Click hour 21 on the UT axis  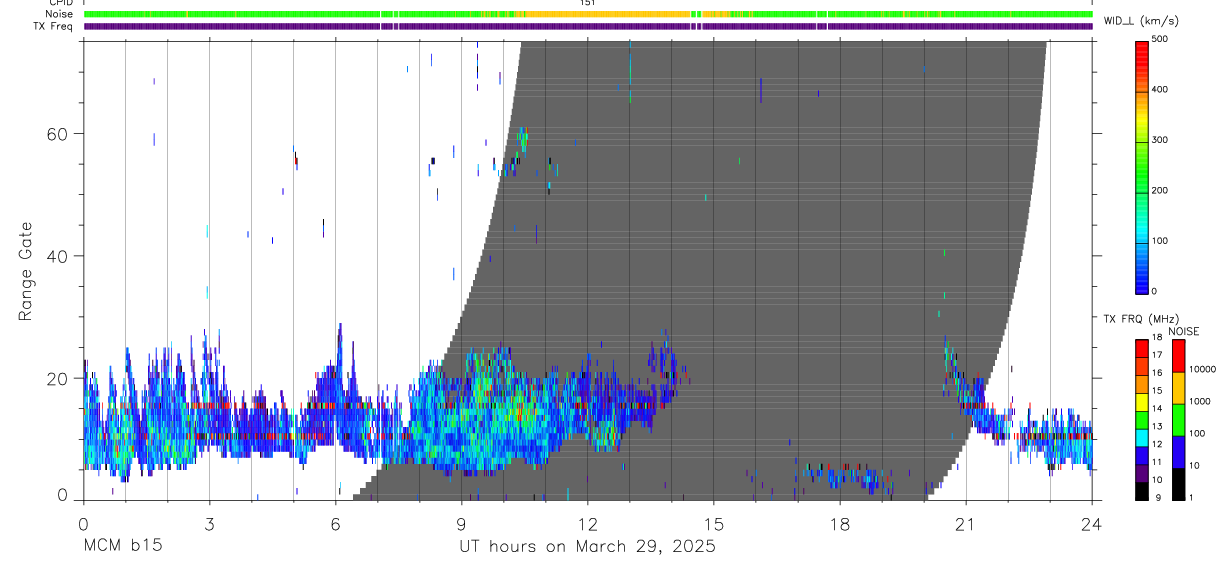pos(966,523)
